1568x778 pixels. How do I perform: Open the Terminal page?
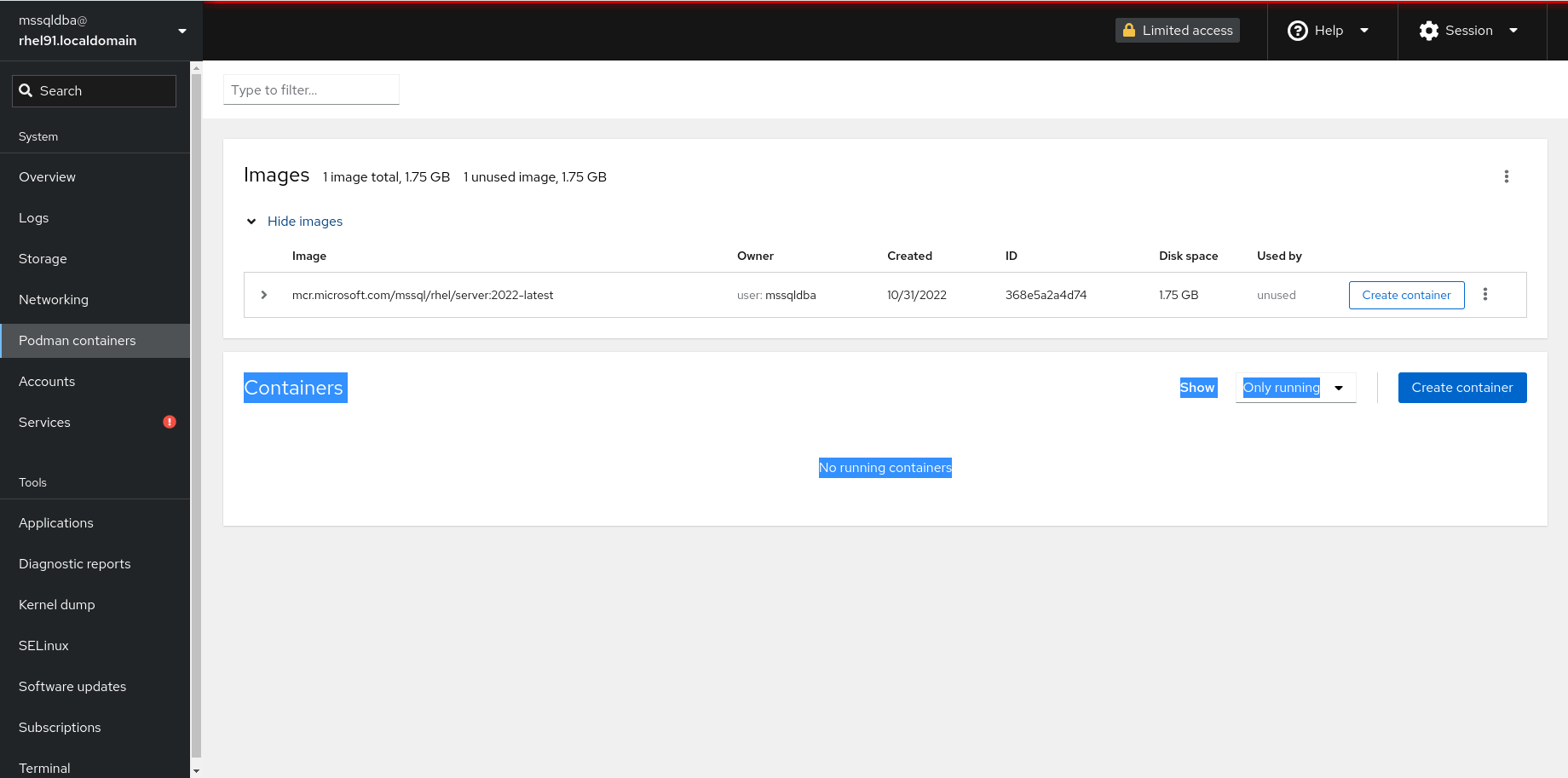pyautogui.click(x=44, y=768)
